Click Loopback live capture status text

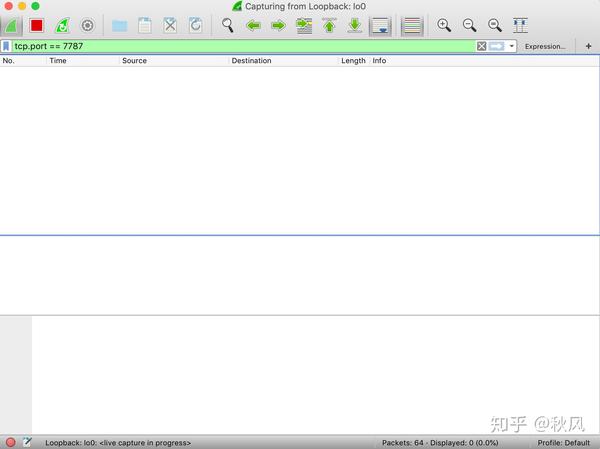pyautogui.click(x=118, y=443)
